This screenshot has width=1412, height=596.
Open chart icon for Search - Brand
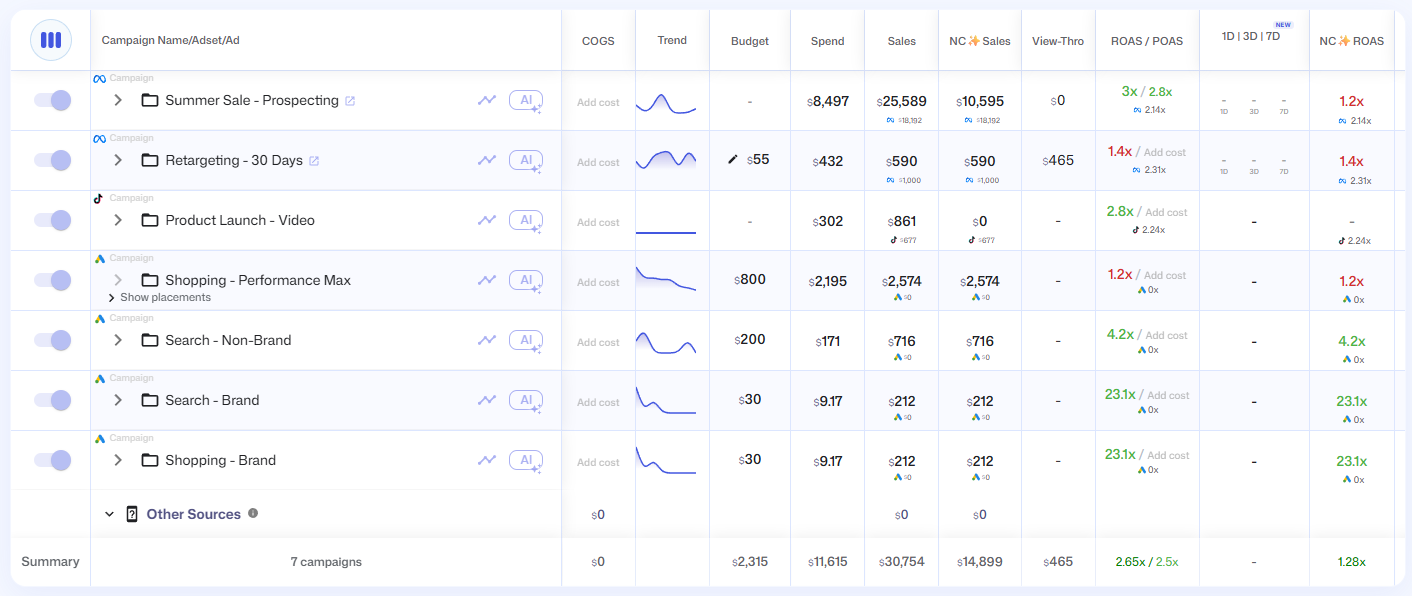487,400
